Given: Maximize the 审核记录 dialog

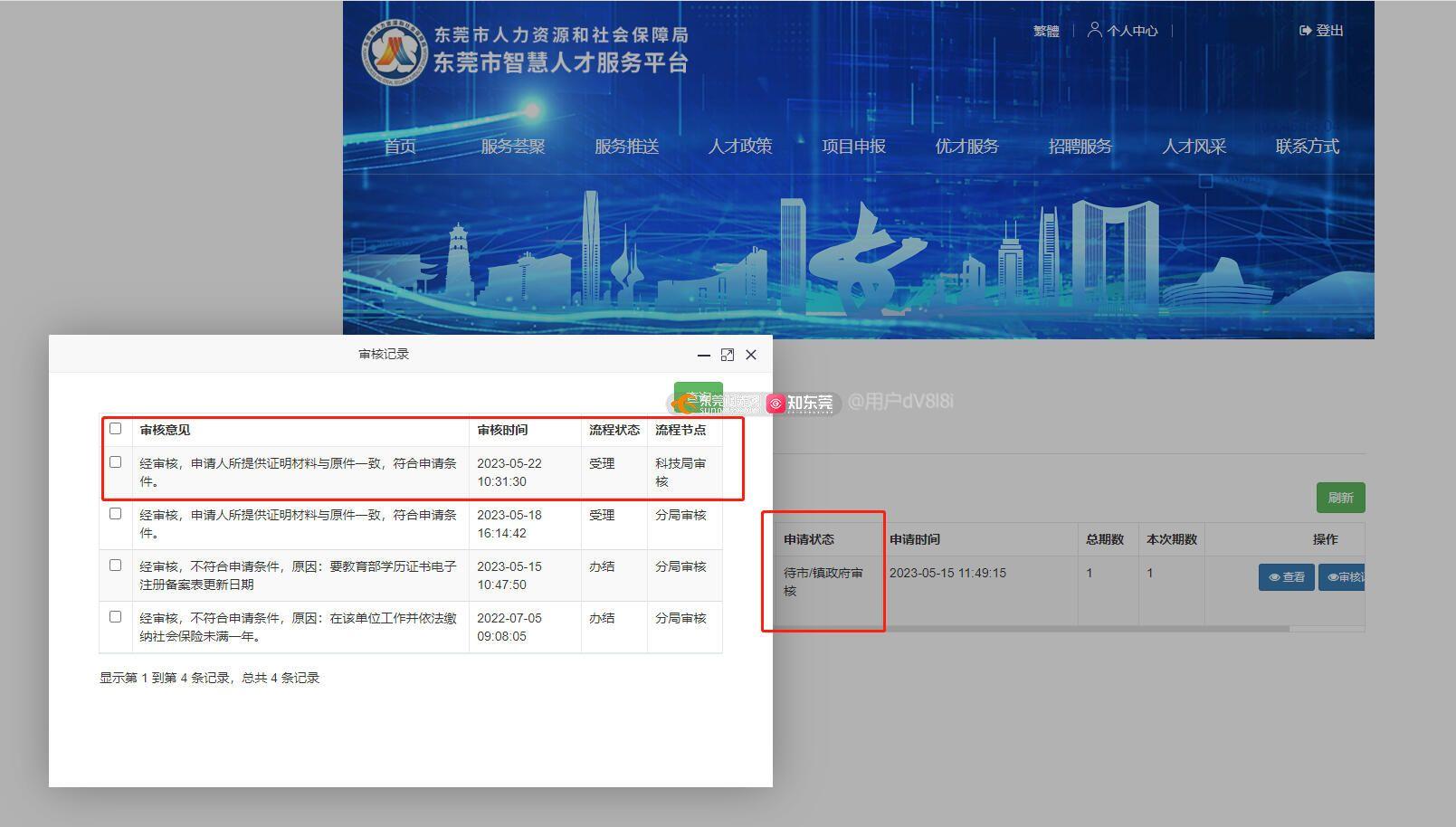Looking at the screenshot, I should click(x=728, y=355).
